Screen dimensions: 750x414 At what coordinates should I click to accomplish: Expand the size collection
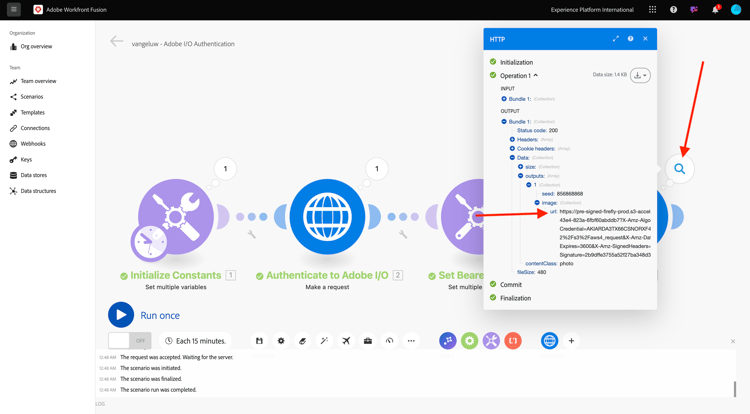[520, 167]
